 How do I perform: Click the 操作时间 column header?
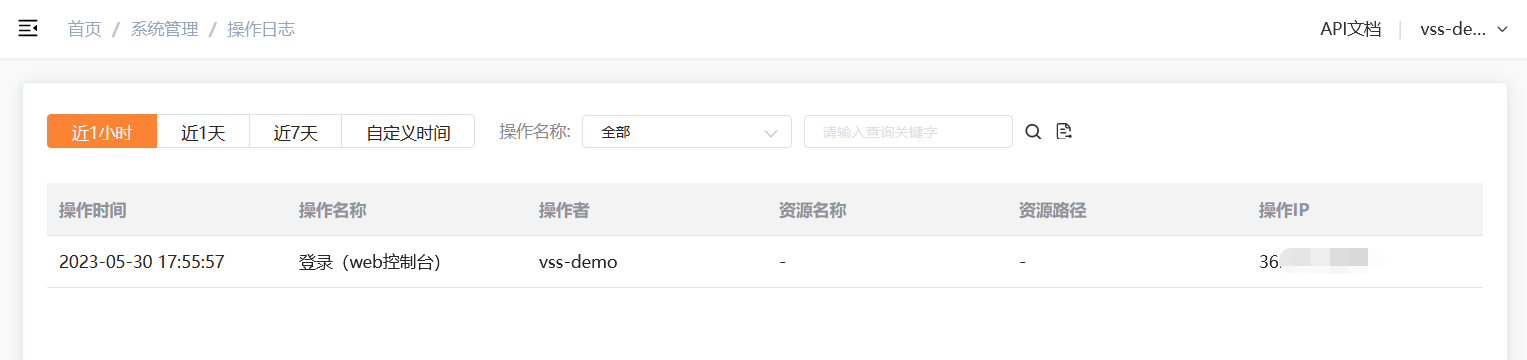(x=93, y=210)
